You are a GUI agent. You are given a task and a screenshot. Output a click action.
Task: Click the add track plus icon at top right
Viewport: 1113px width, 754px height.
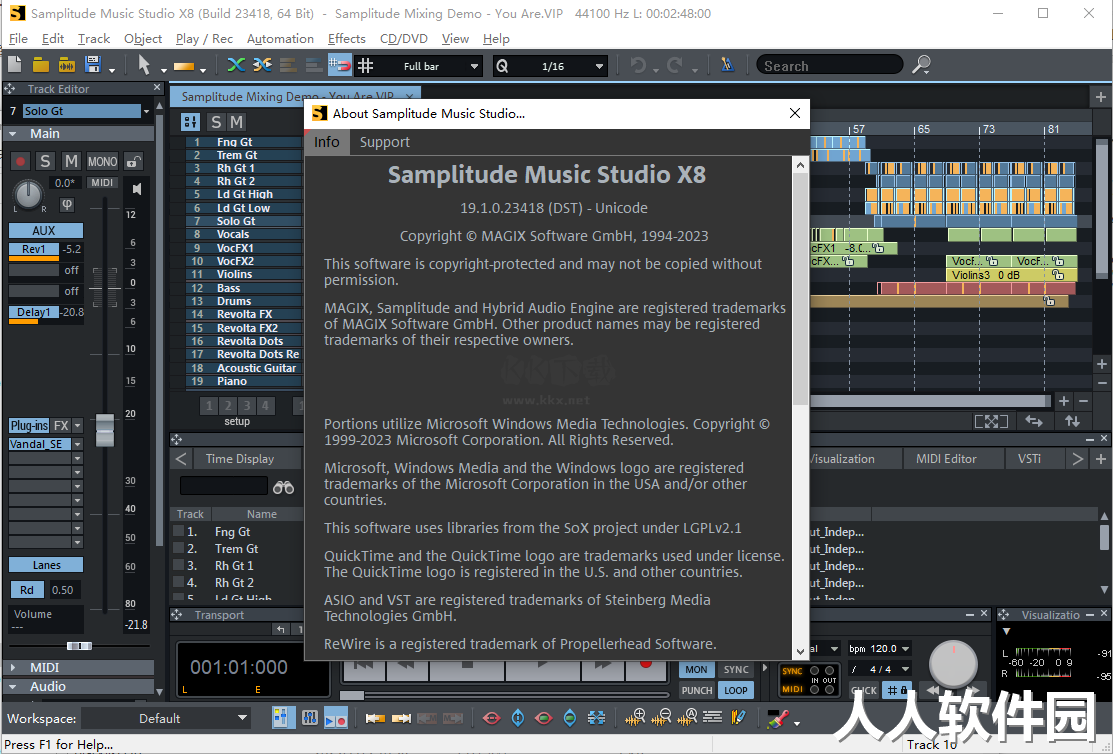pos(1100,97)
